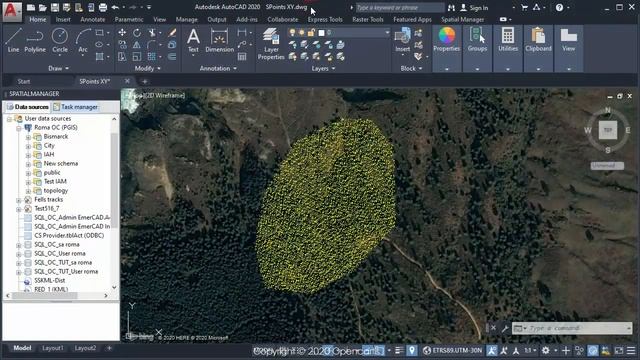Open the Utilities calculator panel

point(508,40)
